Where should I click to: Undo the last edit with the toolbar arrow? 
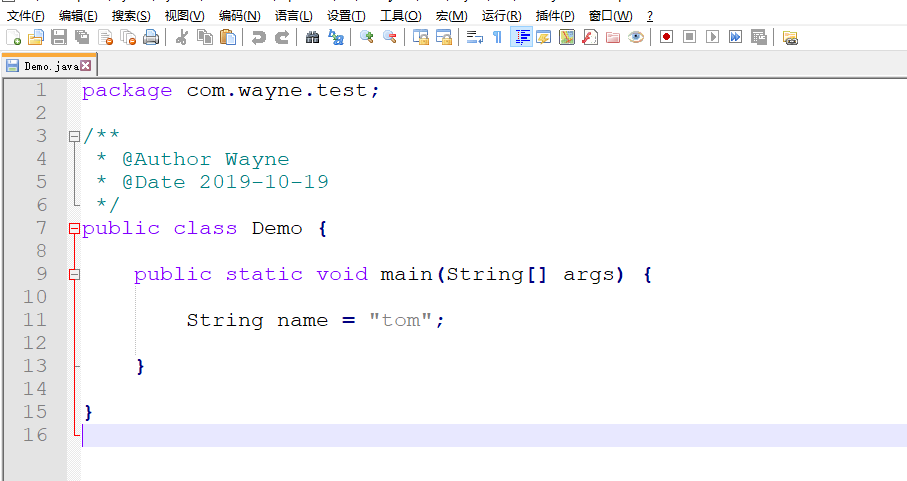tap(259, 38)
